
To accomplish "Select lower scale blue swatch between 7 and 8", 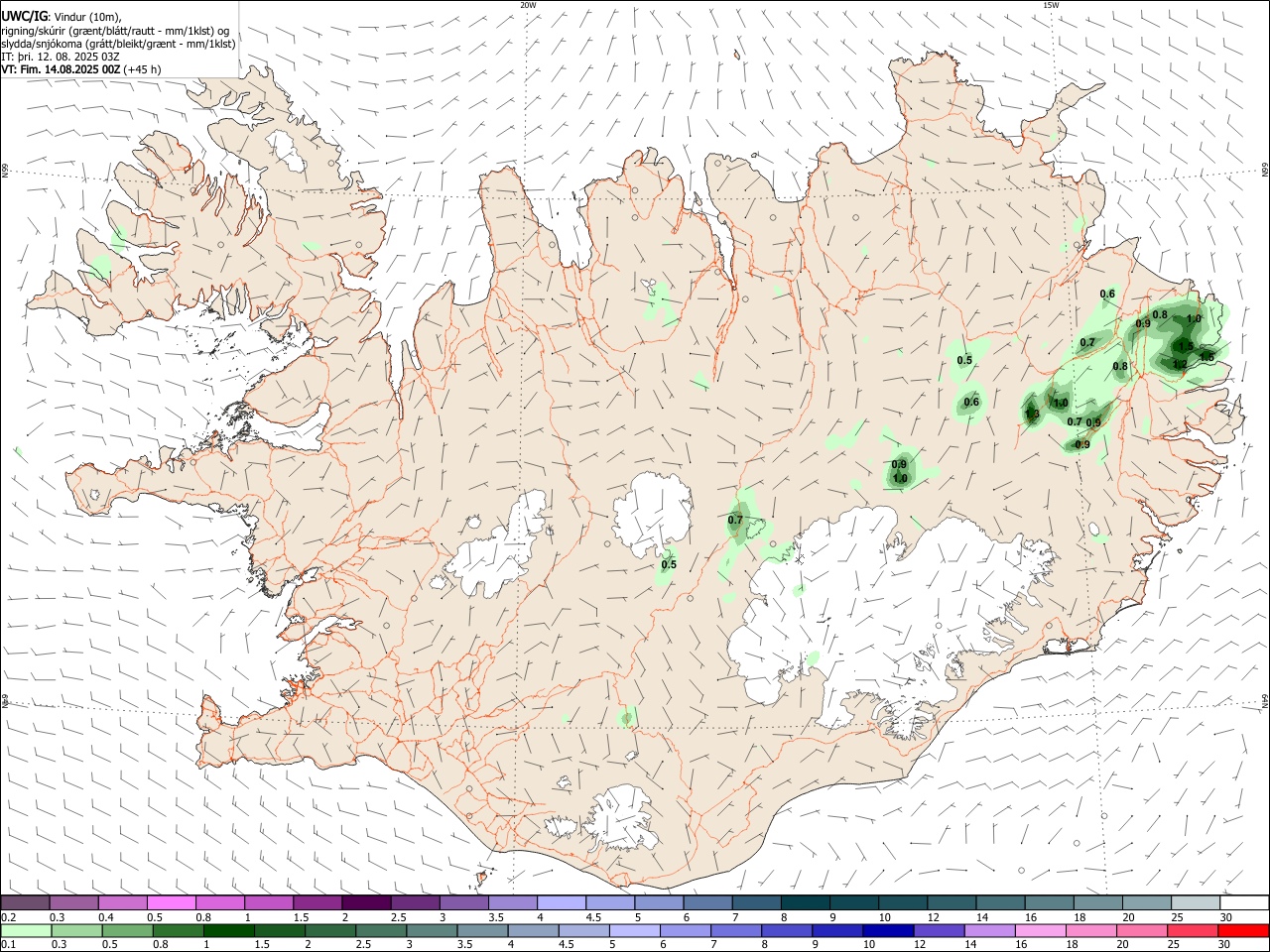I will (737, 930).
